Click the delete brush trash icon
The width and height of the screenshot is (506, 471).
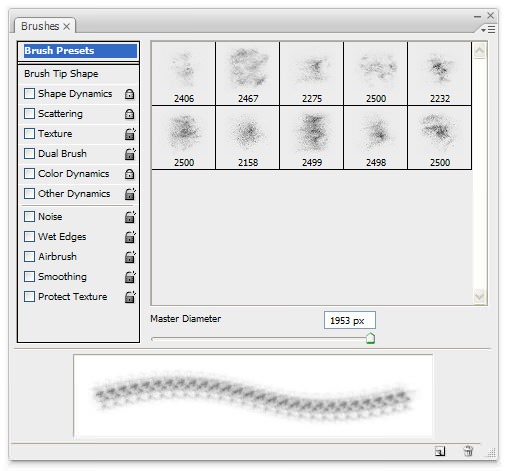tap(468, 451)
